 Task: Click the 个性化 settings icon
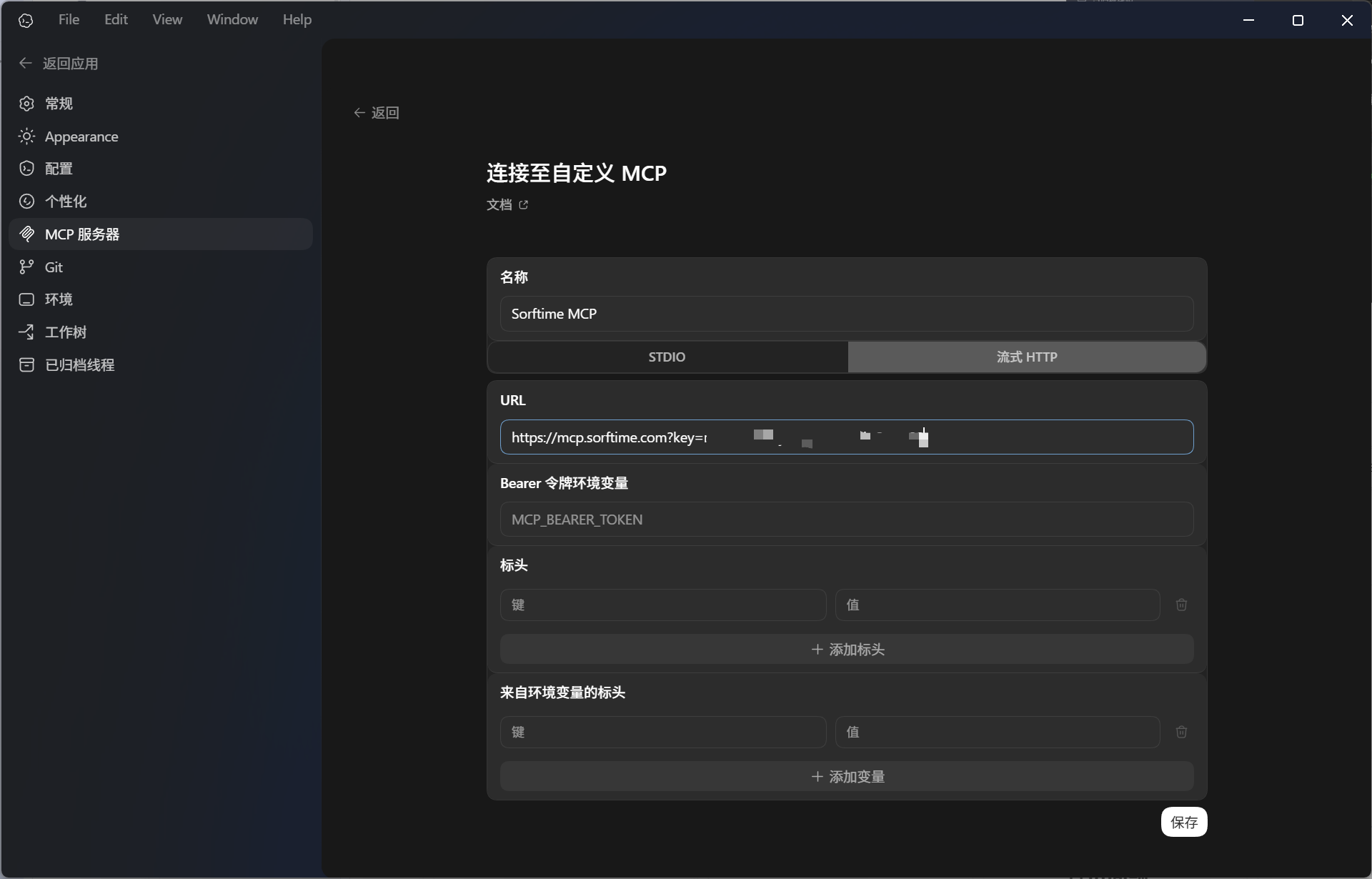(x=26, y=202)
